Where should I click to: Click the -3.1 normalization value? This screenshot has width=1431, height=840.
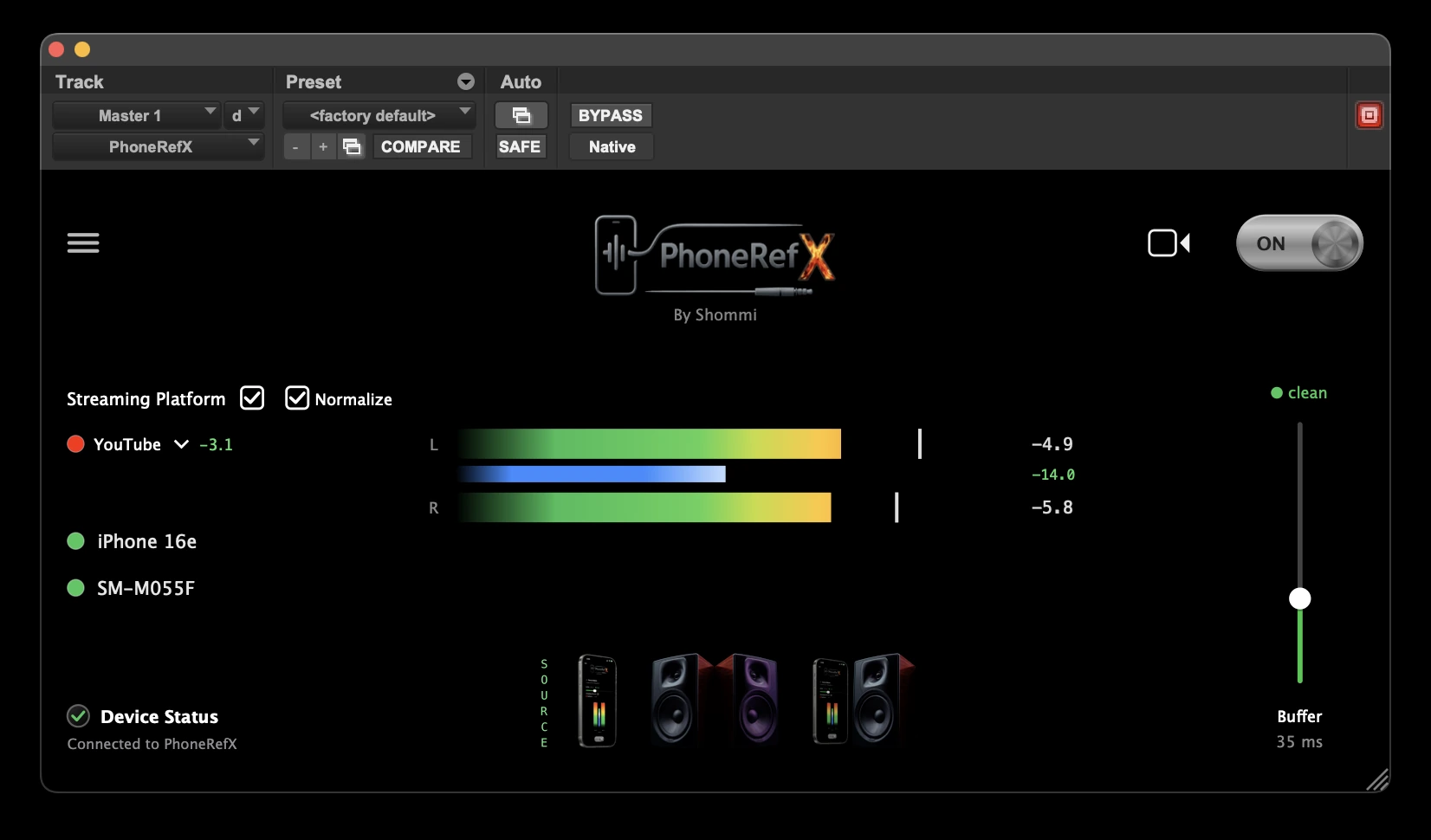(x=216, y=444)
